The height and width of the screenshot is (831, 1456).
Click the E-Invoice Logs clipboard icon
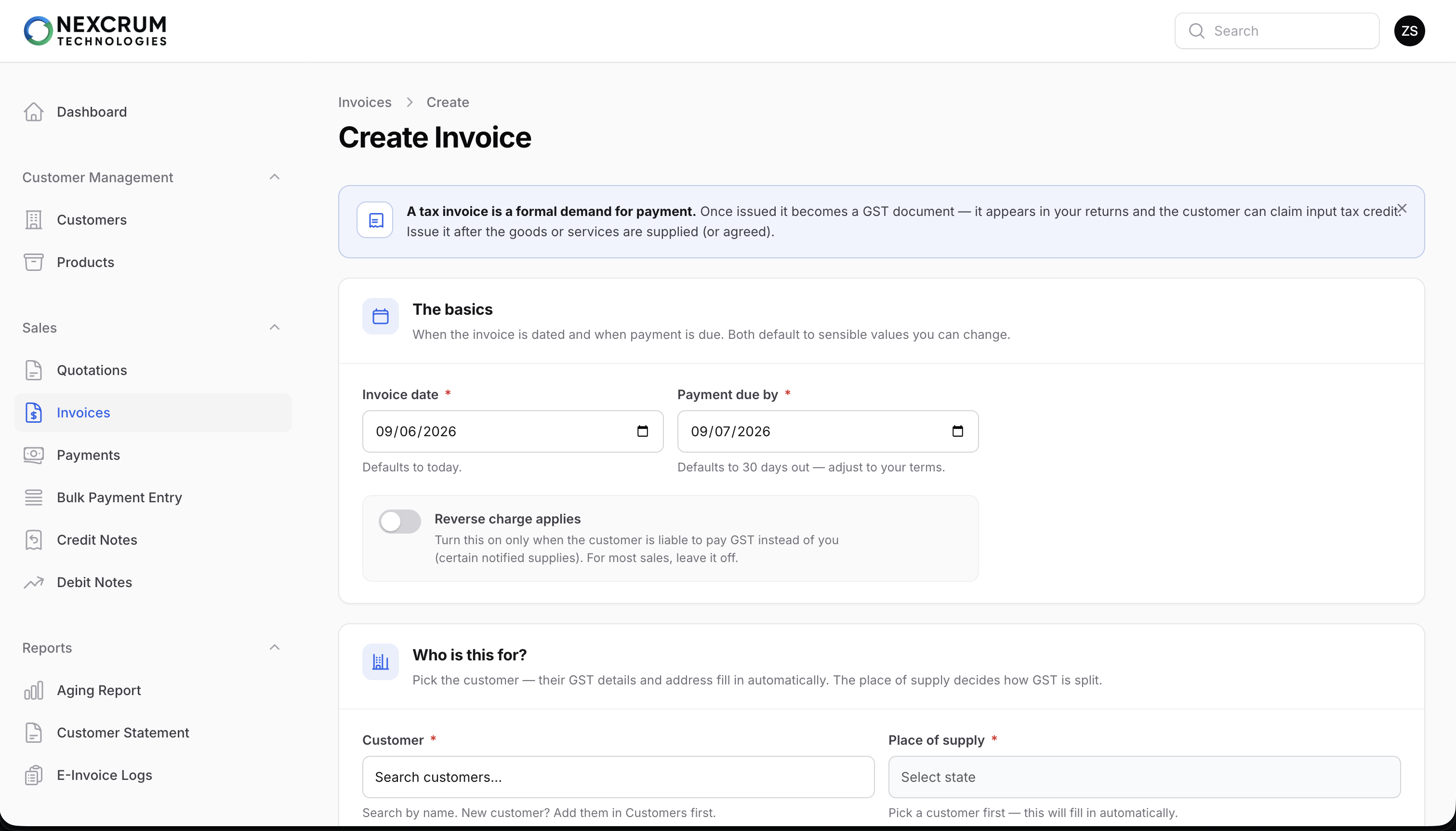point(34,775)
